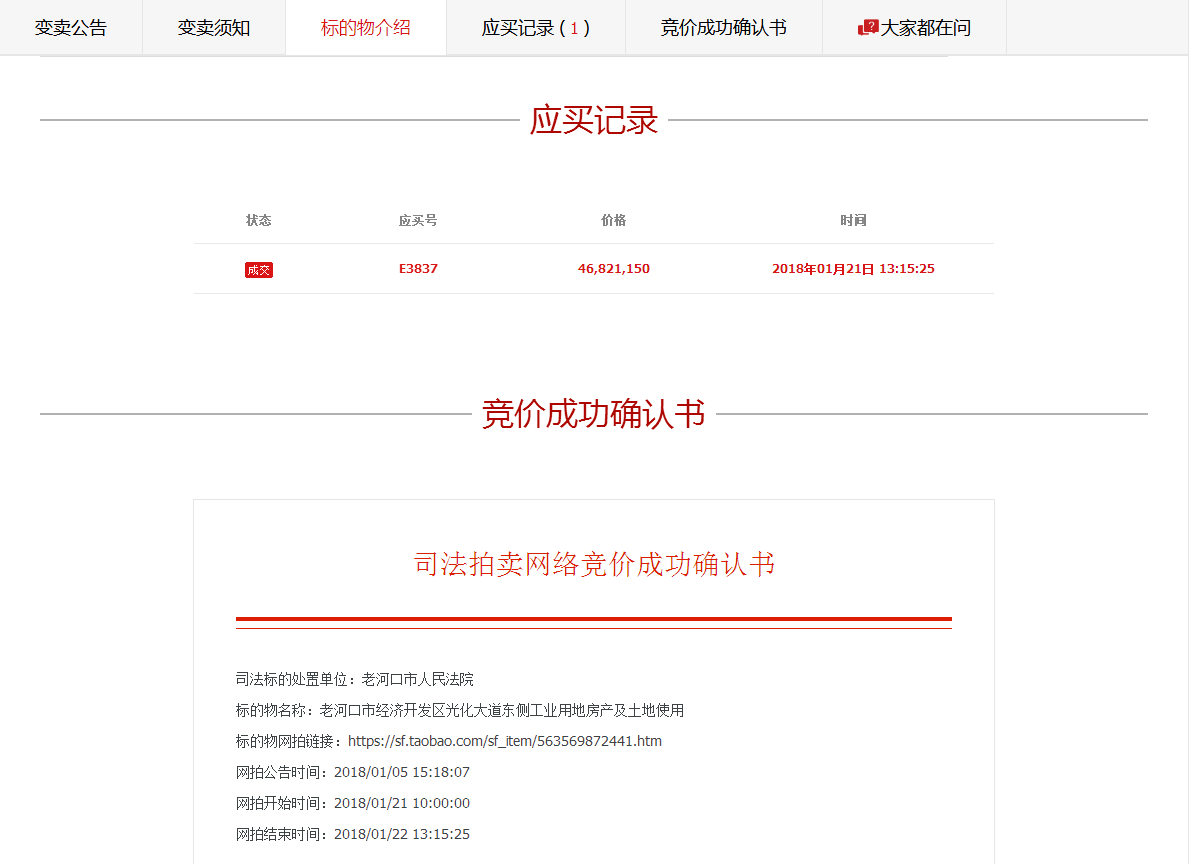The image size is (1190, 864).
Task: Click the 成交 status badge
Action: (259, 270)
